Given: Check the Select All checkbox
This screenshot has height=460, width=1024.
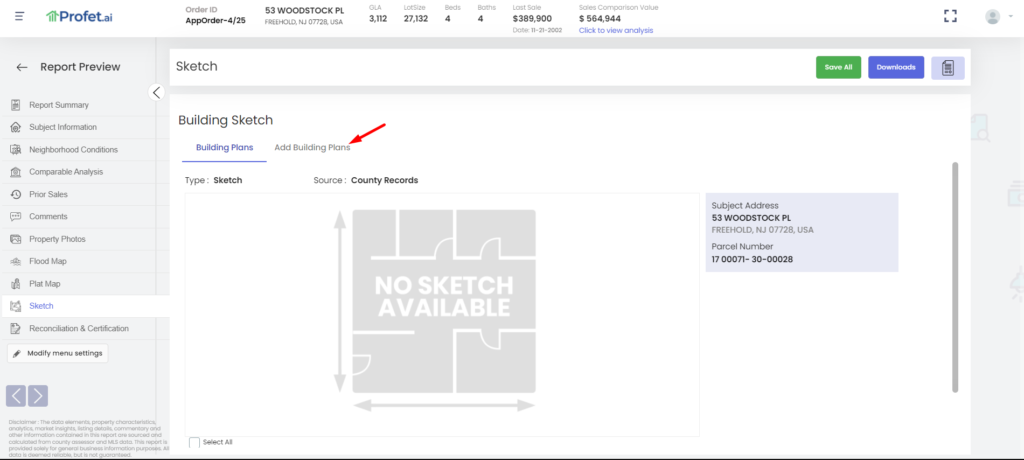Looking at the screenshot, I should coord(194,442).
